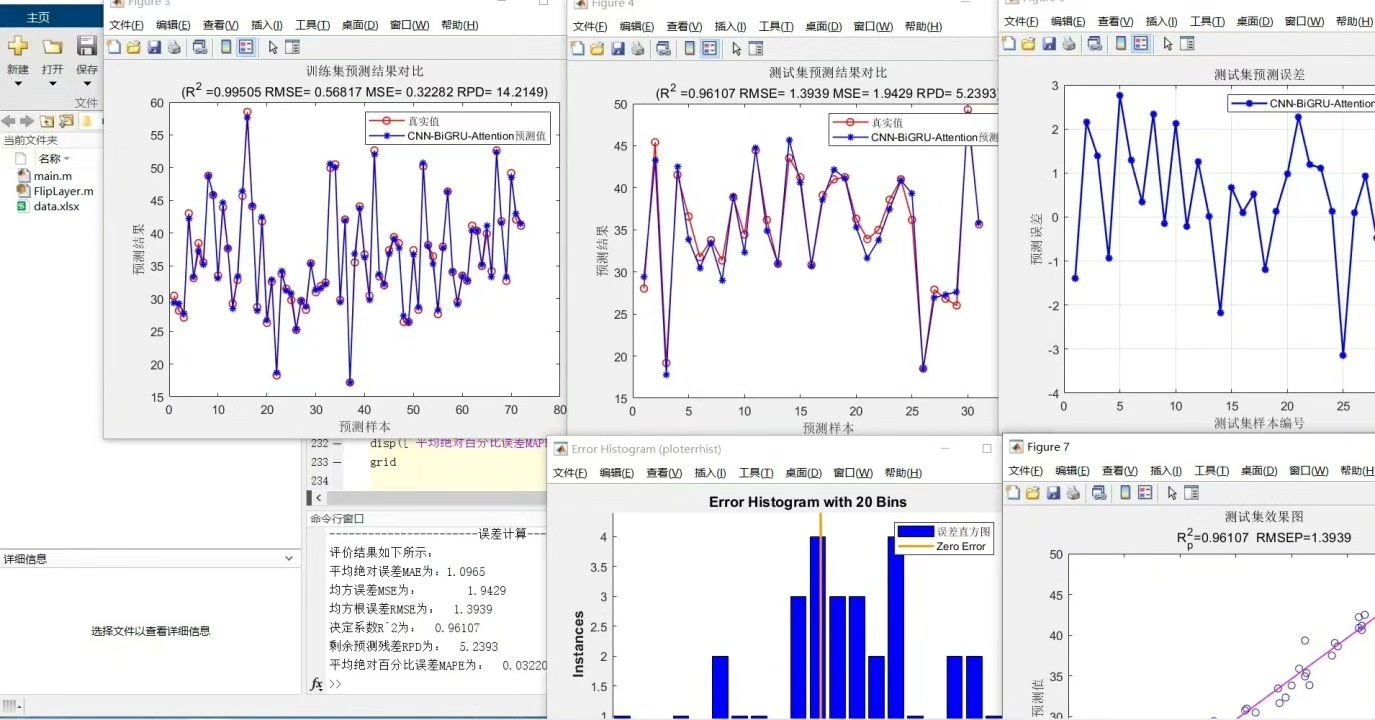
Task: Toggle Insert Colorbar icon in Figure 7 toolbar
Action: [1124, 493]
